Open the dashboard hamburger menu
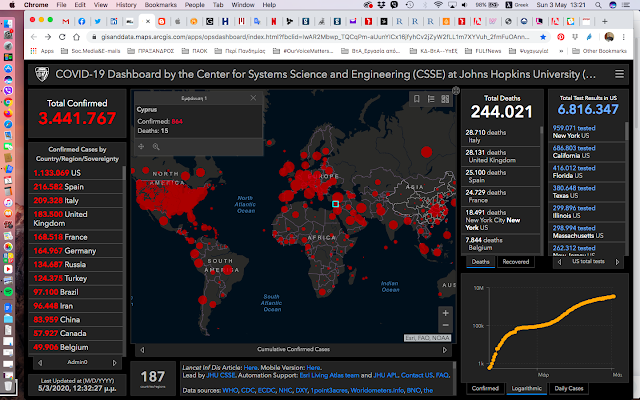The width and height of the screenshot is (640, 400). coord(619,74)
